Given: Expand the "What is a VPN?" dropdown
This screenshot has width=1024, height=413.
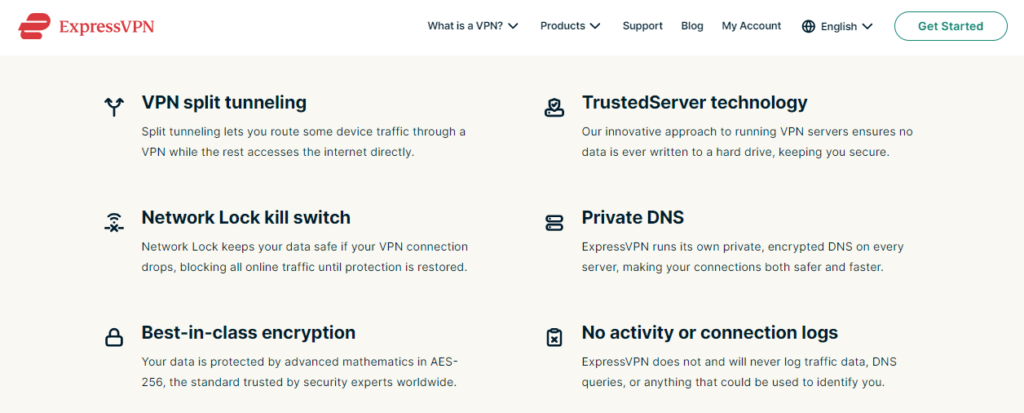Looking at the screenshot, I should (x=472, y=26).
